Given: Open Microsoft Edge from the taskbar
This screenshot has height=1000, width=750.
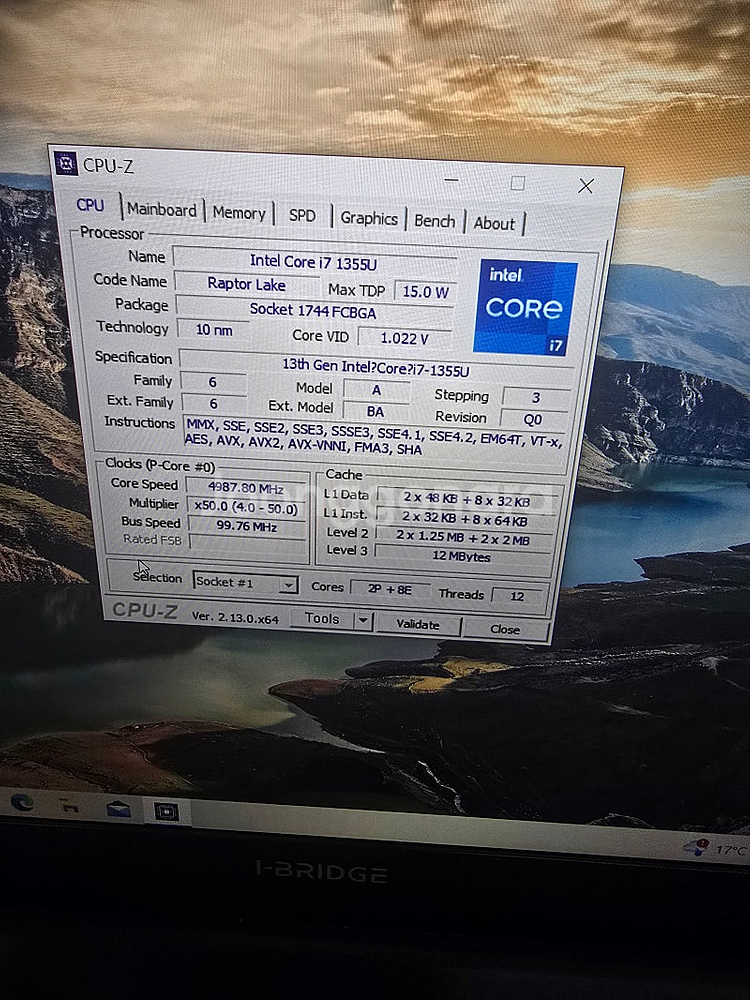Looking at the screenshot, I should coord(23,802).
